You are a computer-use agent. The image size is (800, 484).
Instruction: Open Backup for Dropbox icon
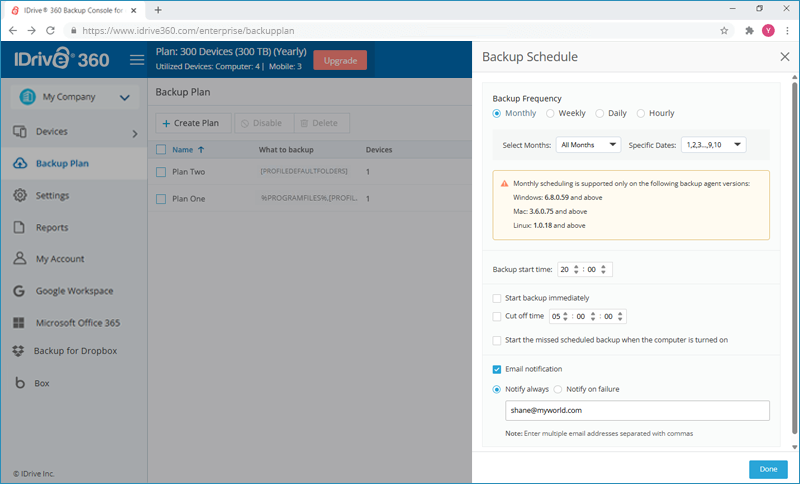tap(19, 351)
